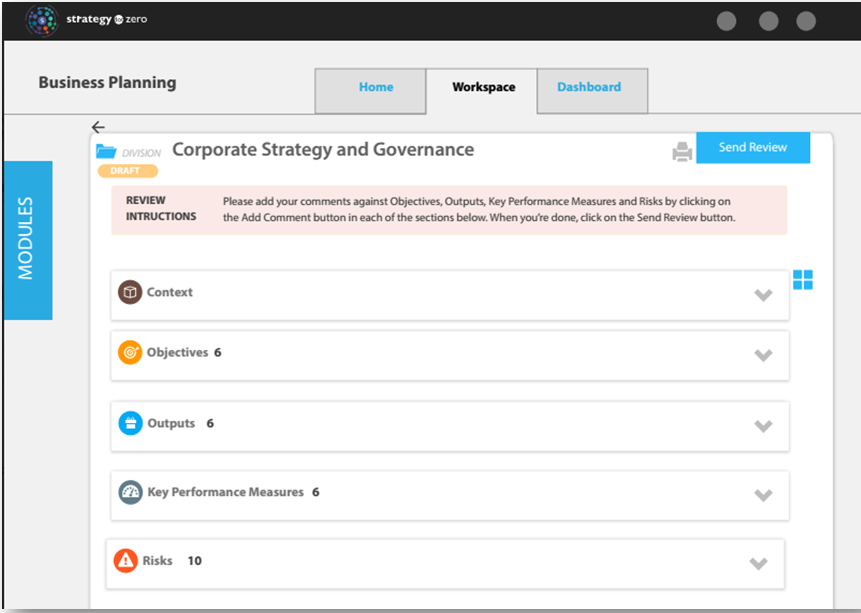Expand the Objectives section chevron
This screenshot has height=613, width=861.
coord(763,355)
